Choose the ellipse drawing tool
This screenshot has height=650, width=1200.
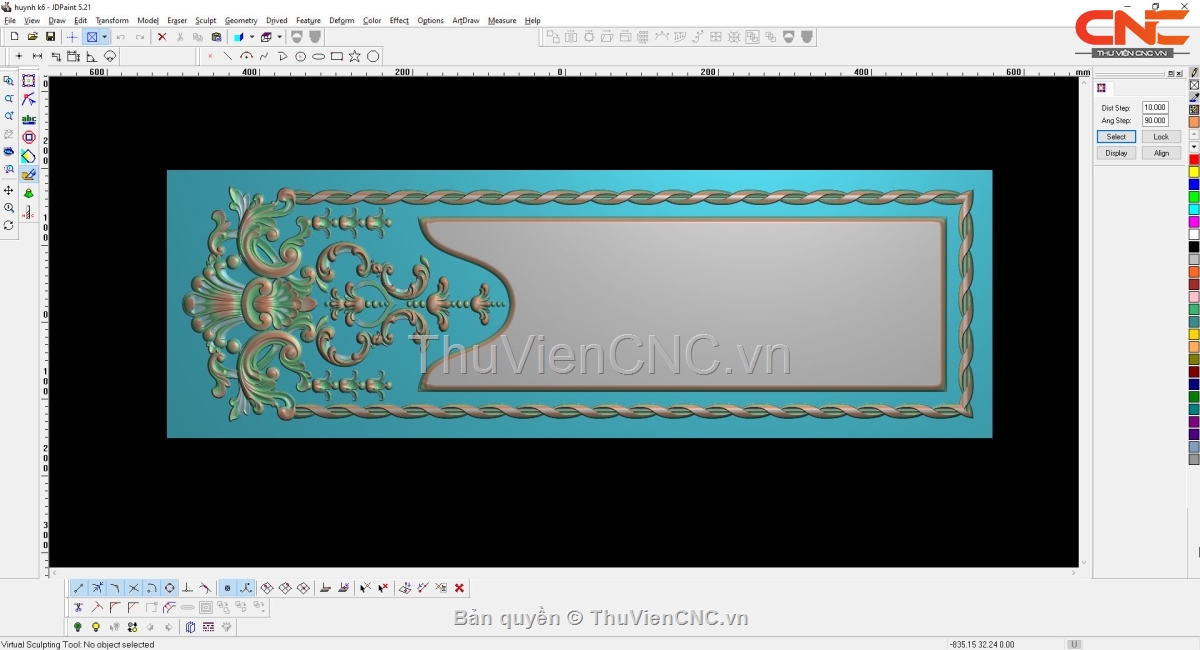pyautogui.click(x=319, y=57)
